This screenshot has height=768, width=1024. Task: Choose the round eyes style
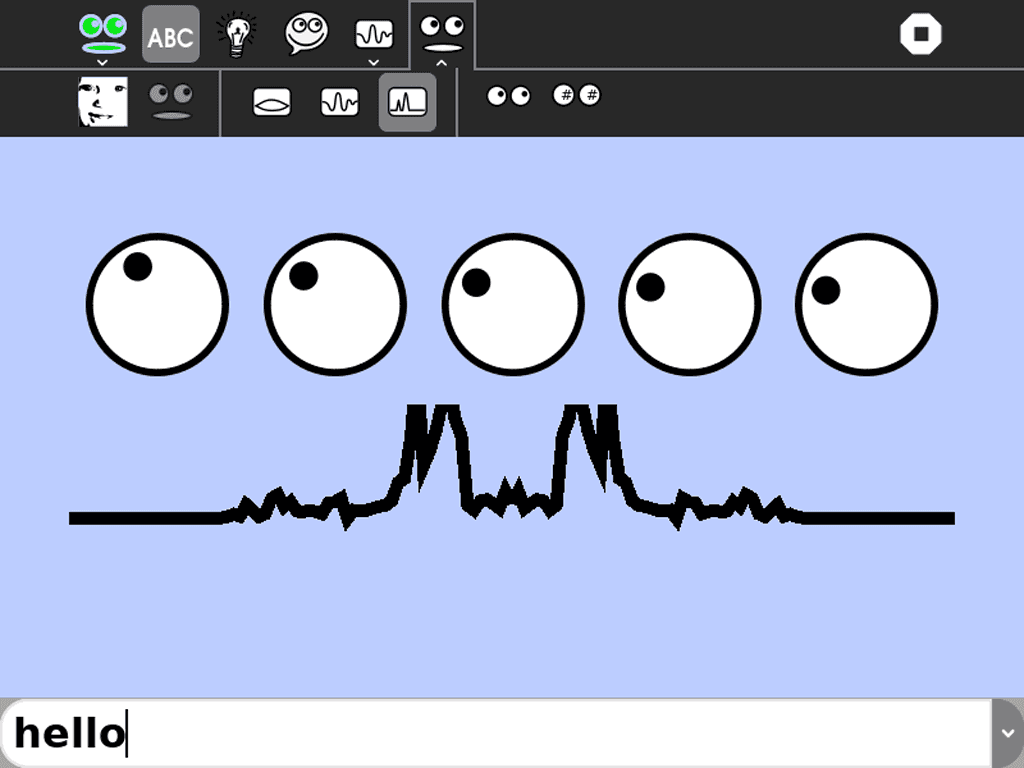coord(509,96)
